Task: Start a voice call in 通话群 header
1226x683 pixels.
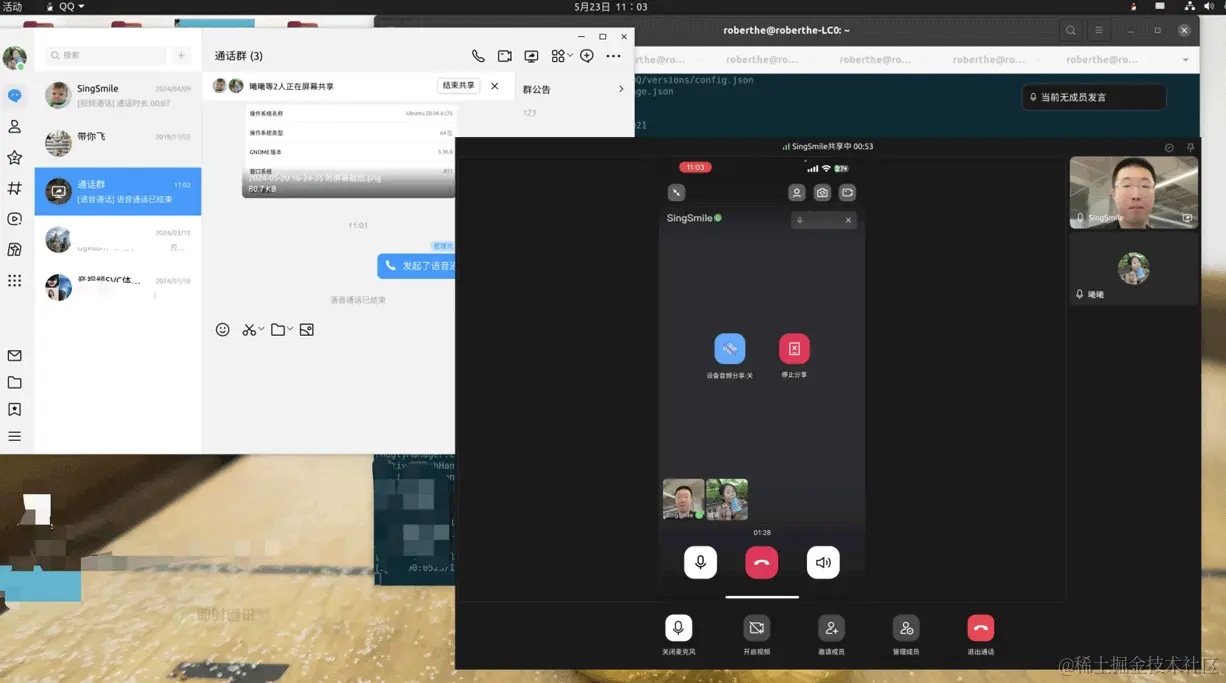Action: (478, 56)
